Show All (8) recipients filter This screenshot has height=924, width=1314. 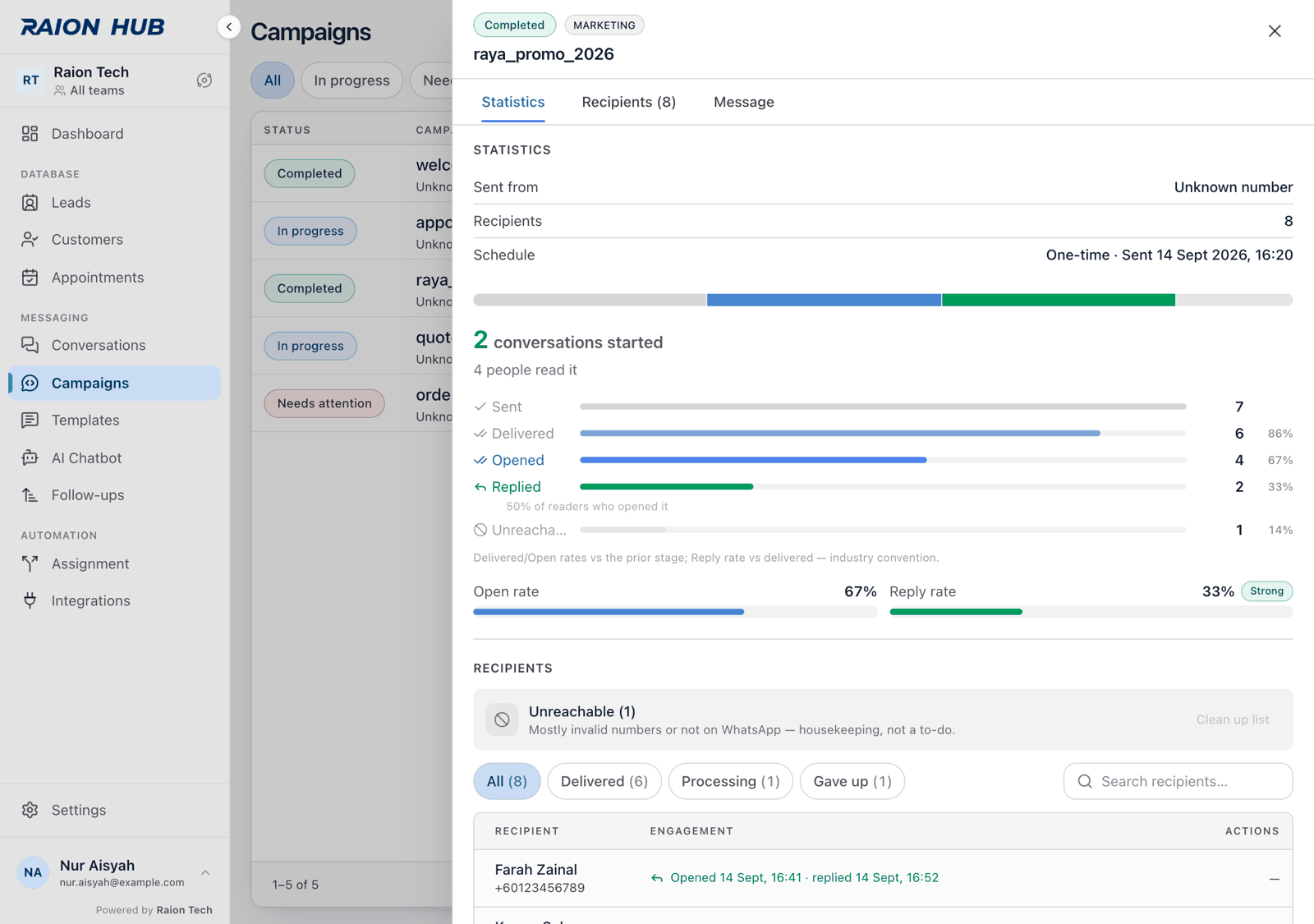(x=507, y=781)
